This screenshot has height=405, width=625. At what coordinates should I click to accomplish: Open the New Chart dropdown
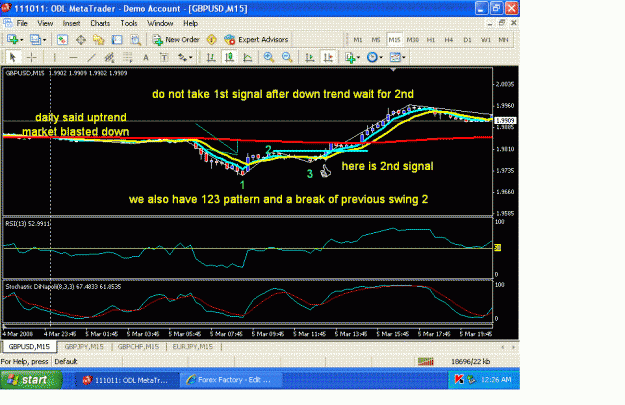point(15,39)
